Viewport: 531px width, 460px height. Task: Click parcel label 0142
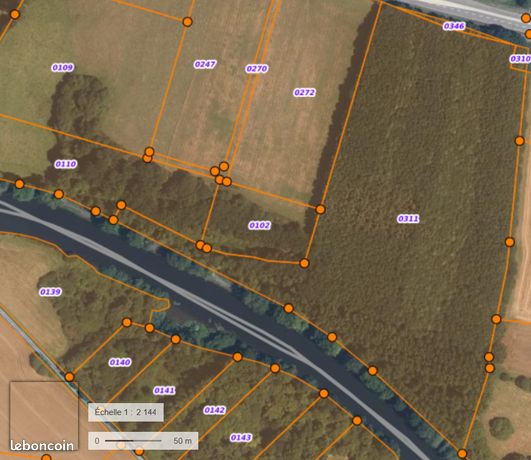[214, 411]
